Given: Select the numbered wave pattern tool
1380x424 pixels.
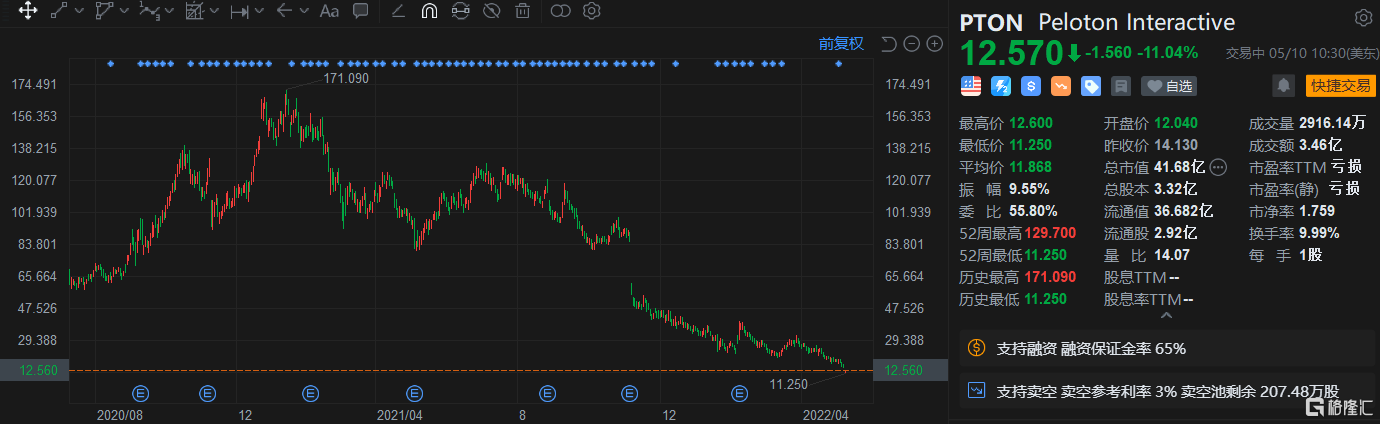Looking at the screenshot, I should pyautogui.click(x=149, y=12).
